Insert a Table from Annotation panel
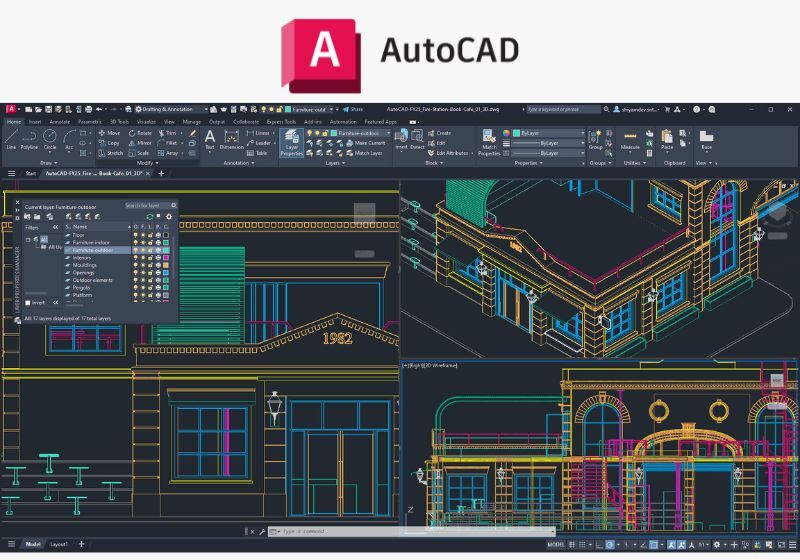 [257, 153]
